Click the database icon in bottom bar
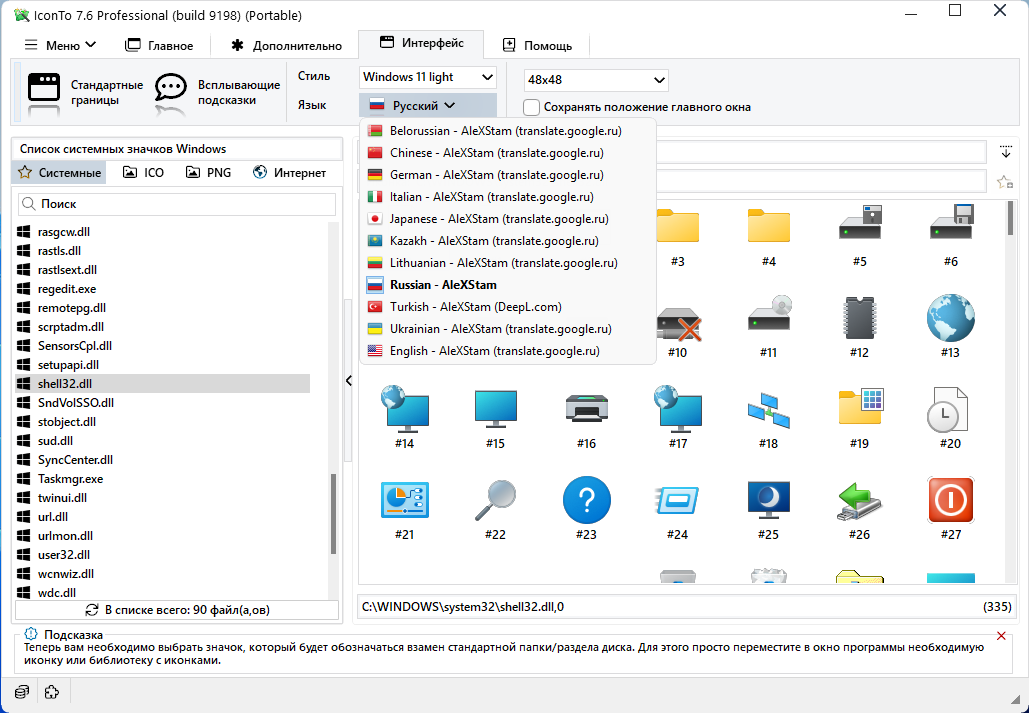Viewport: 1029px width, 713px height. 22,692
